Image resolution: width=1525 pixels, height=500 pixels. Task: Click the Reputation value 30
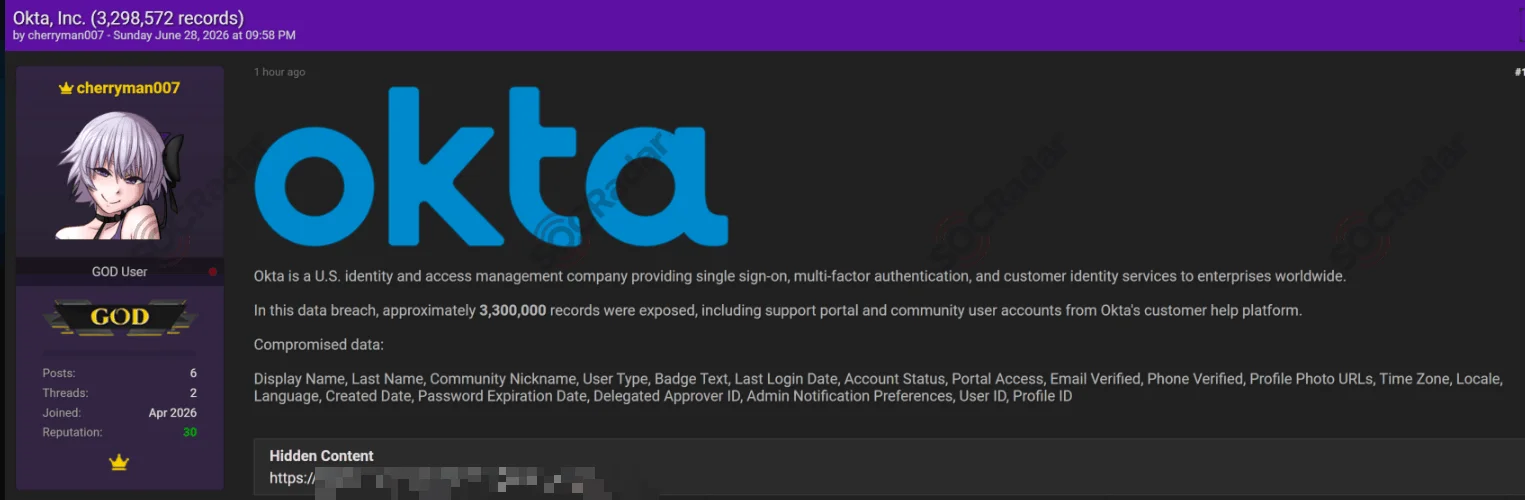(190, 432)
